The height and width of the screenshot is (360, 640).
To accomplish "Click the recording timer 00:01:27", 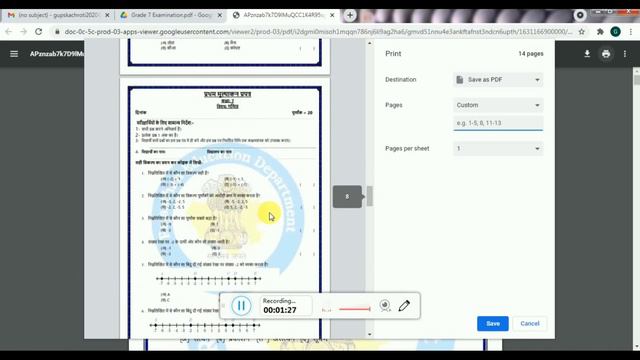I will point(280,310).
